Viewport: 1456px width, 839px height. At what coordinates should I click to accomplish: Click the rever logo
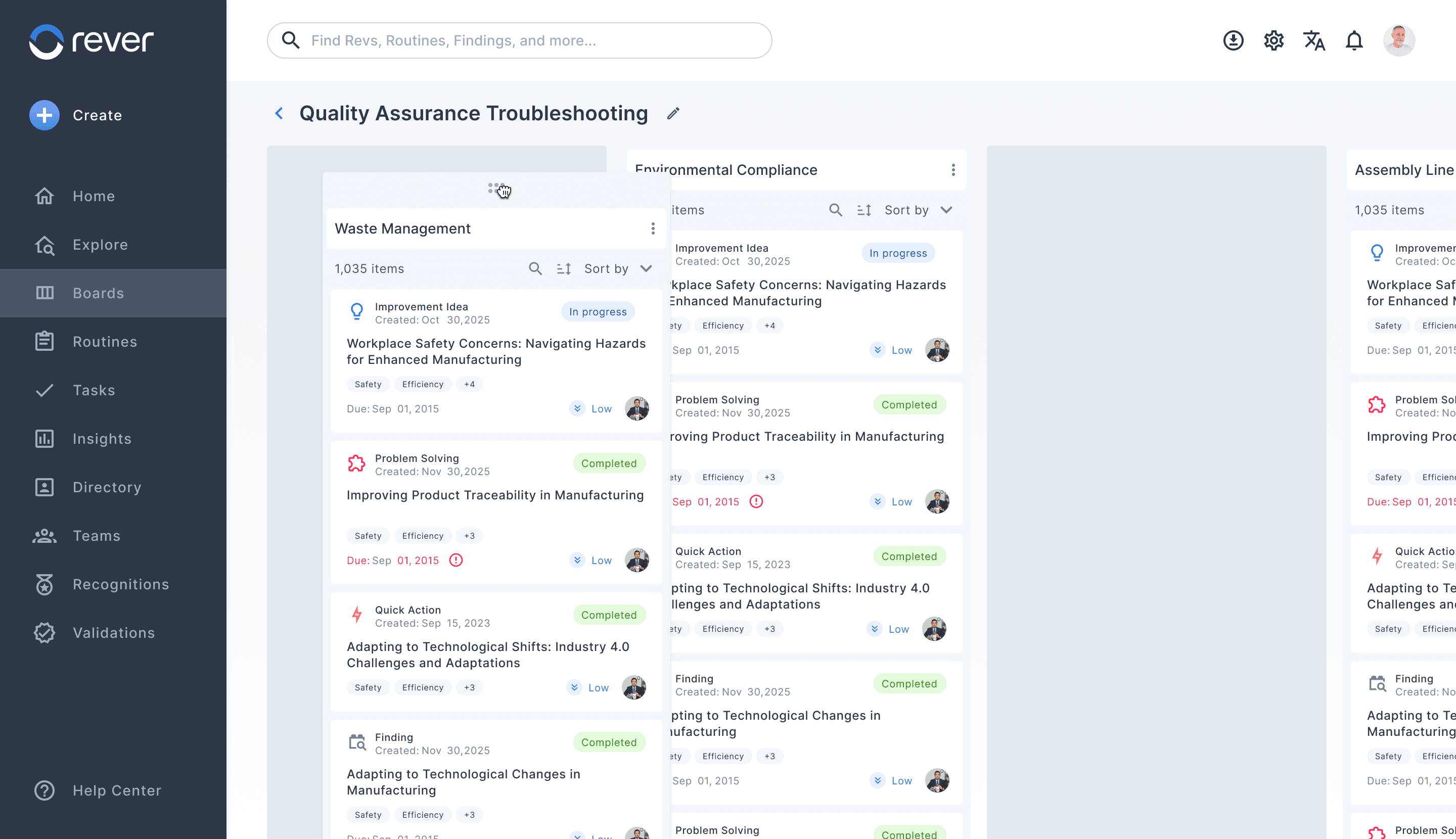[92, 41]
